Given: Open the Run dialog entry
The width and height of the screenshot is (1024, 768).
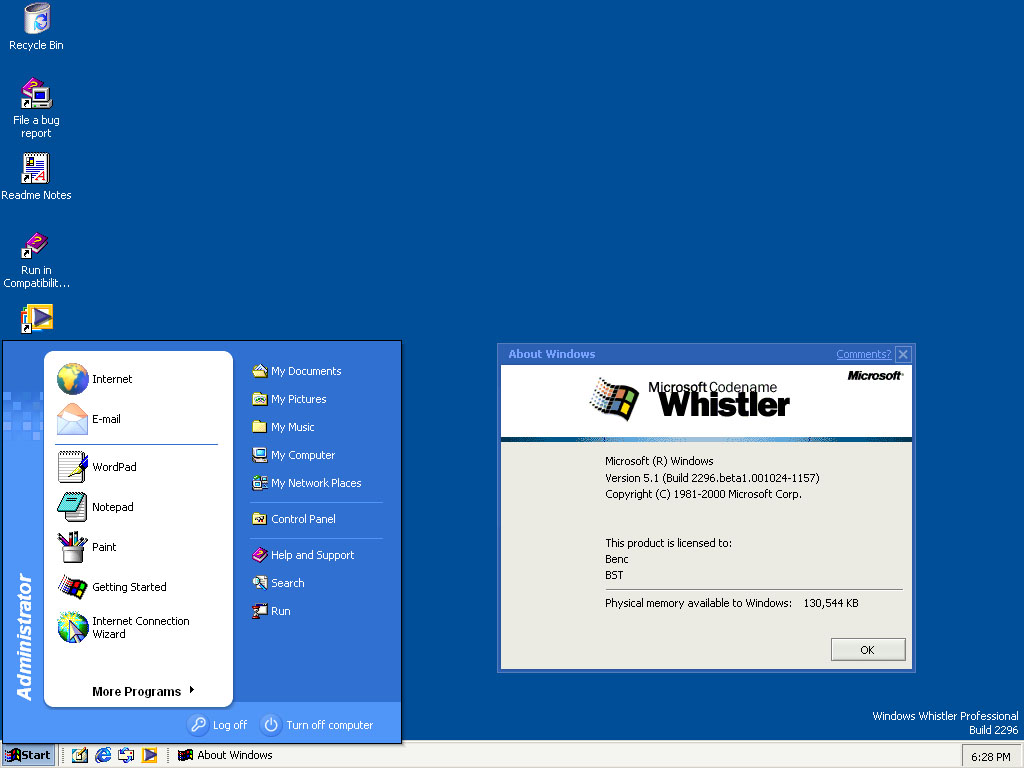Looking at the screenshot, I should 272,611.
